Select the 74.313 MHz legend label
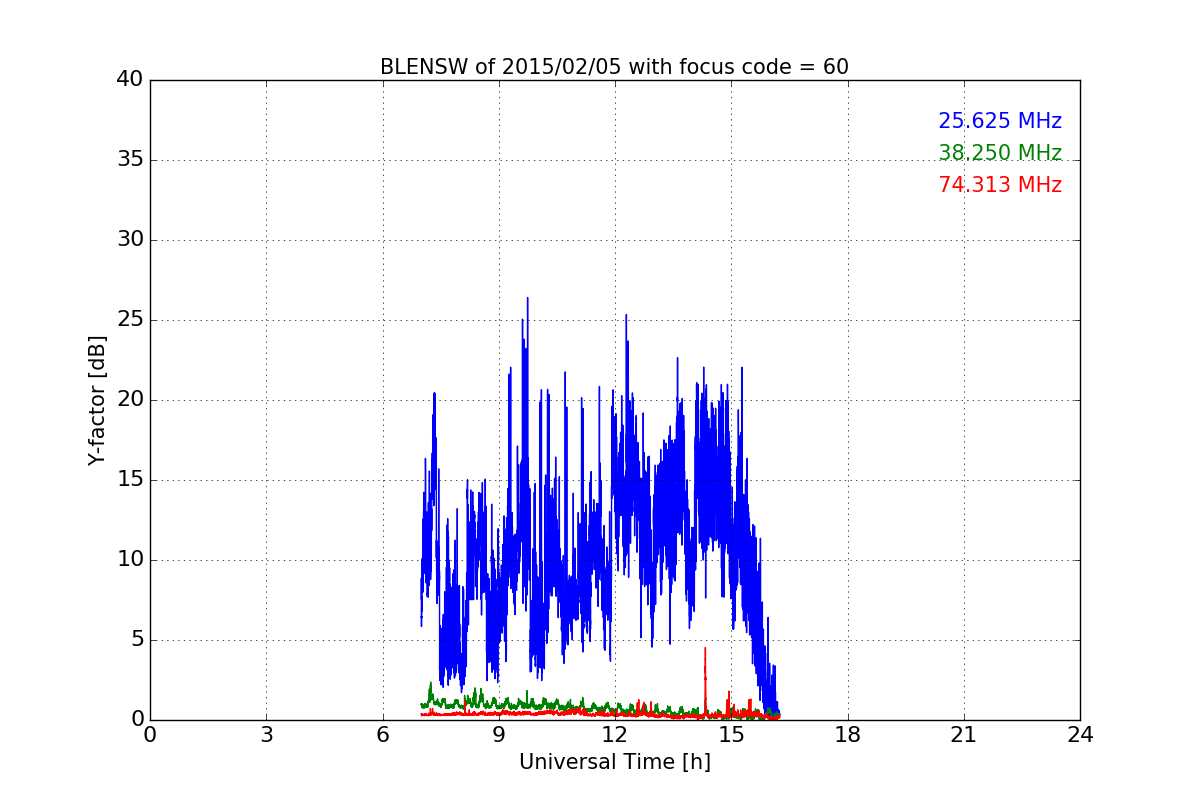 click(x=1000, y=185)
